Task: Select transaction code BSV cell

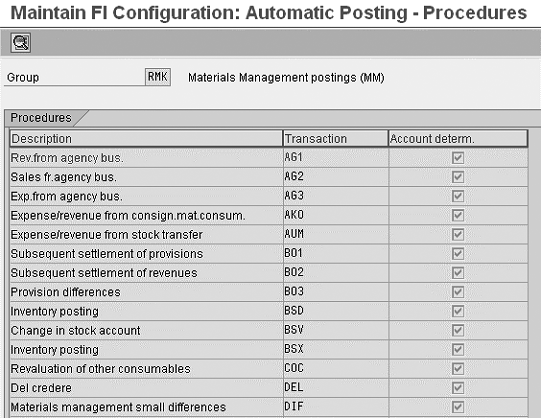Action: (336, 330)
